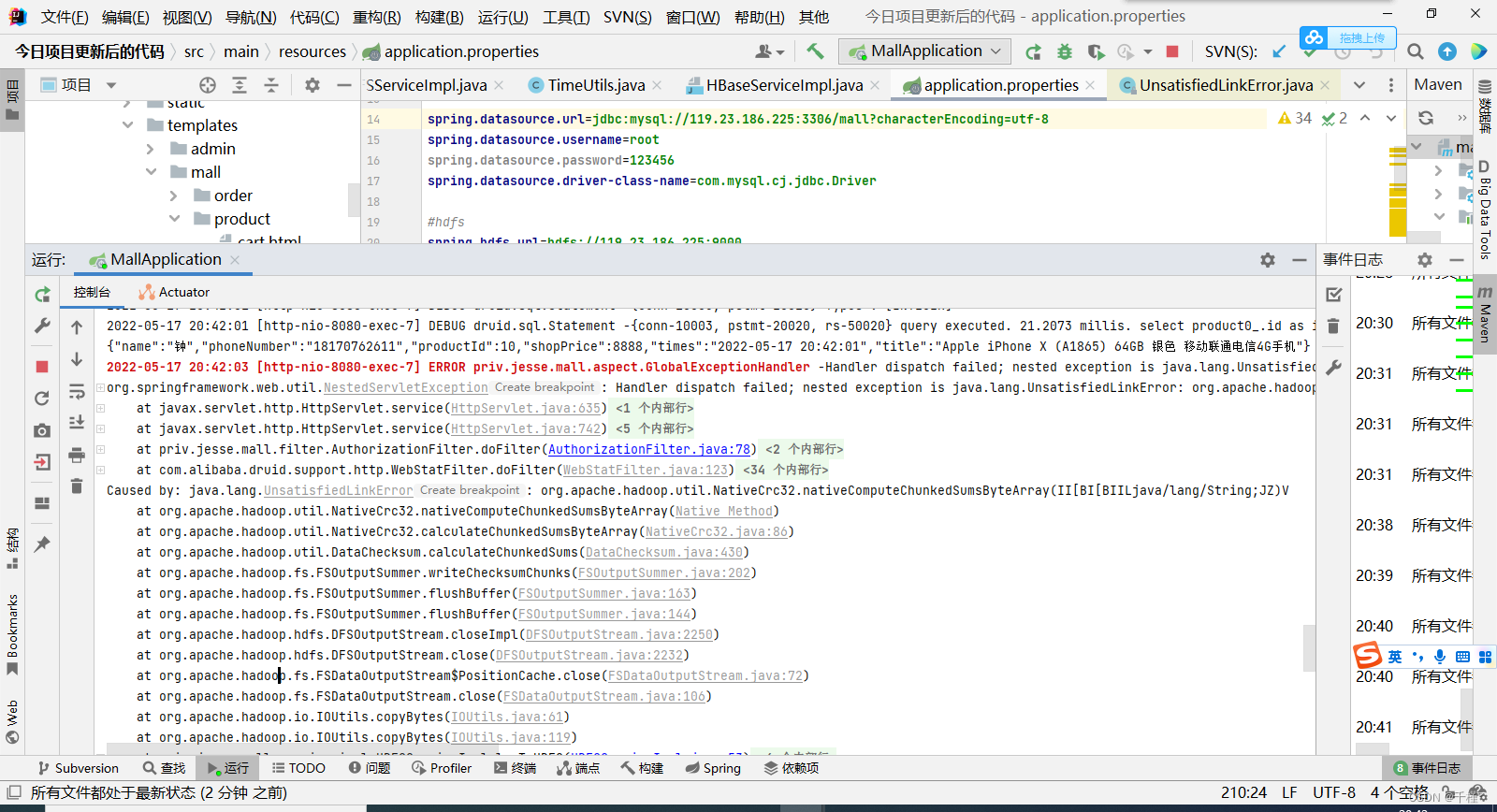This screenshot has width=1497, height=812.
Task: Clear event log trash icon
Action: [x=1334, y=326]
